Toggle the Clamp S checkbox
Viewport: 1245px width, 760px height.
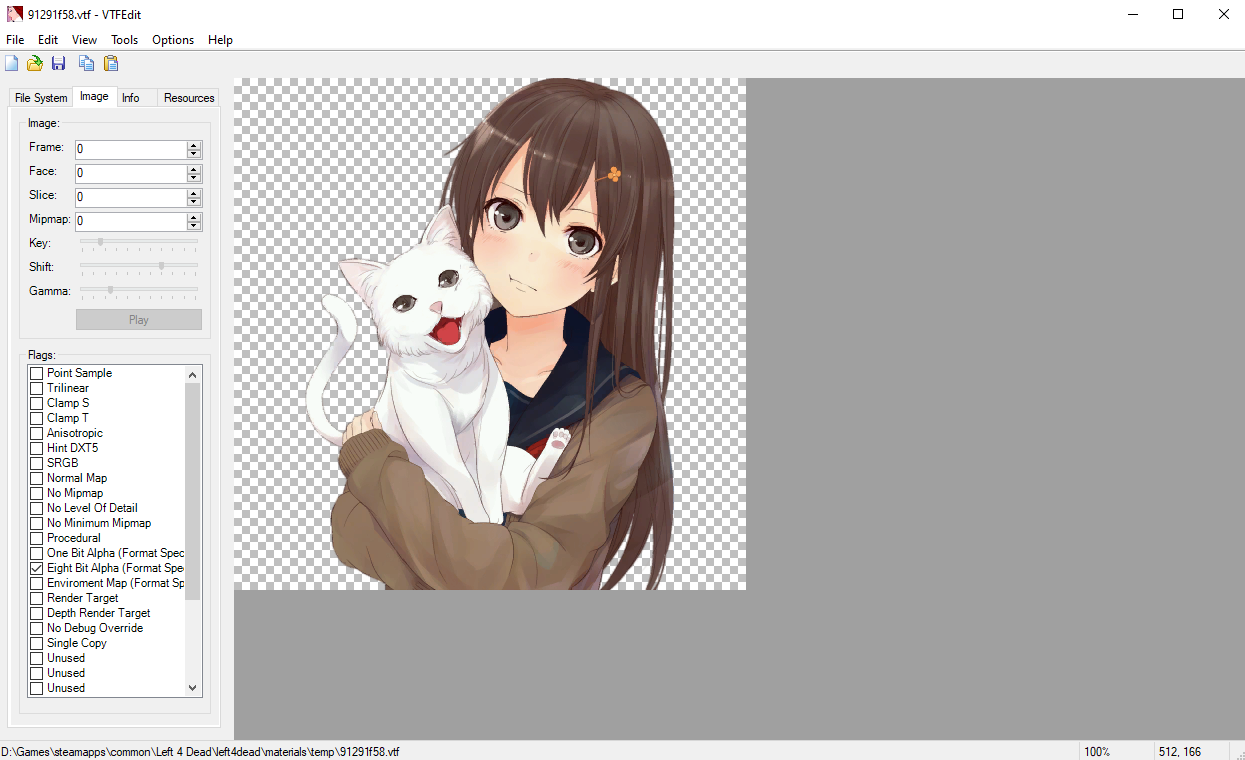[36, 403]
